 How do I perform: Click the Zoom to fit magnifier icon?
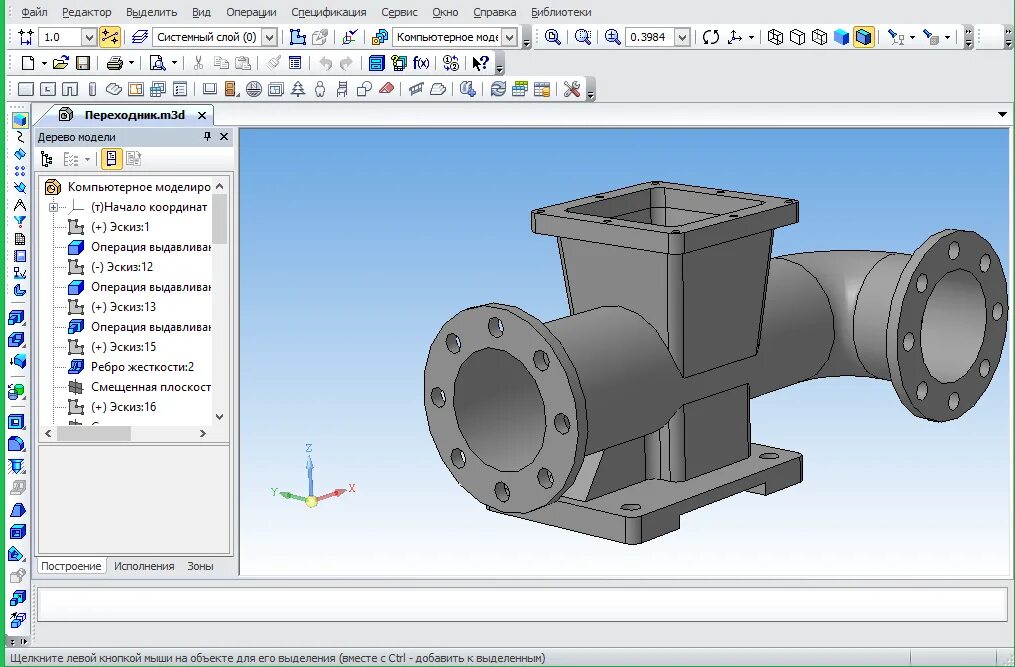(552, 37)
